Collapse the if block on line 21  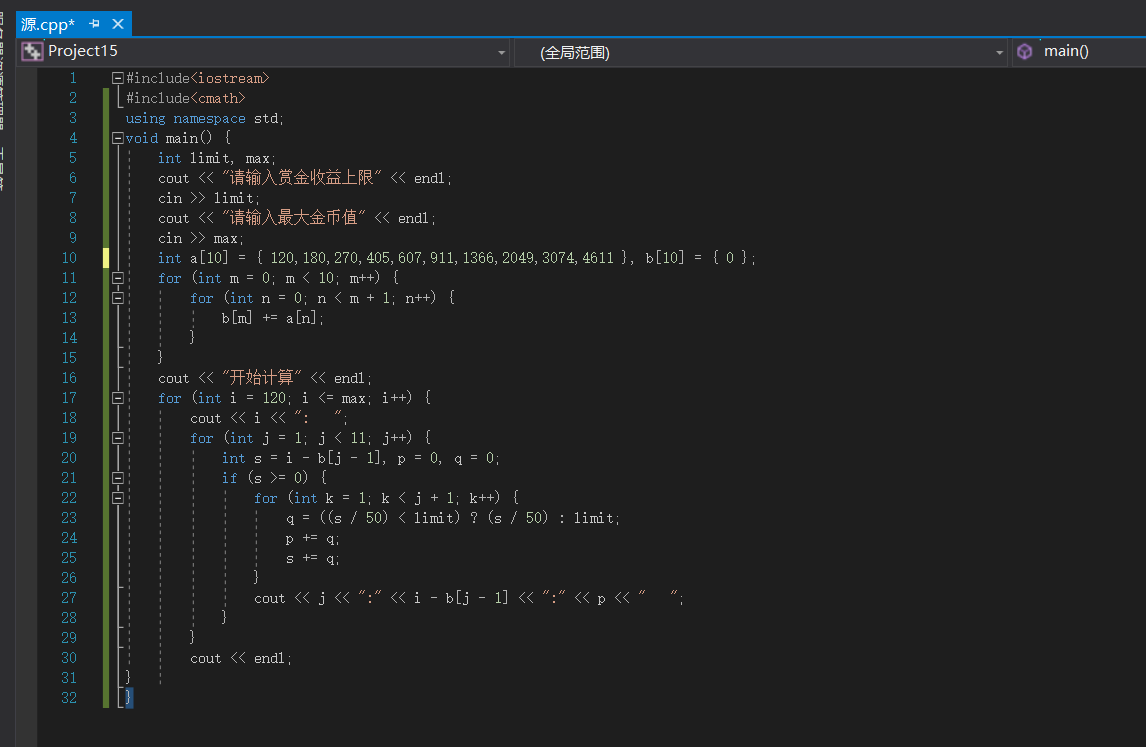point(117,478)
